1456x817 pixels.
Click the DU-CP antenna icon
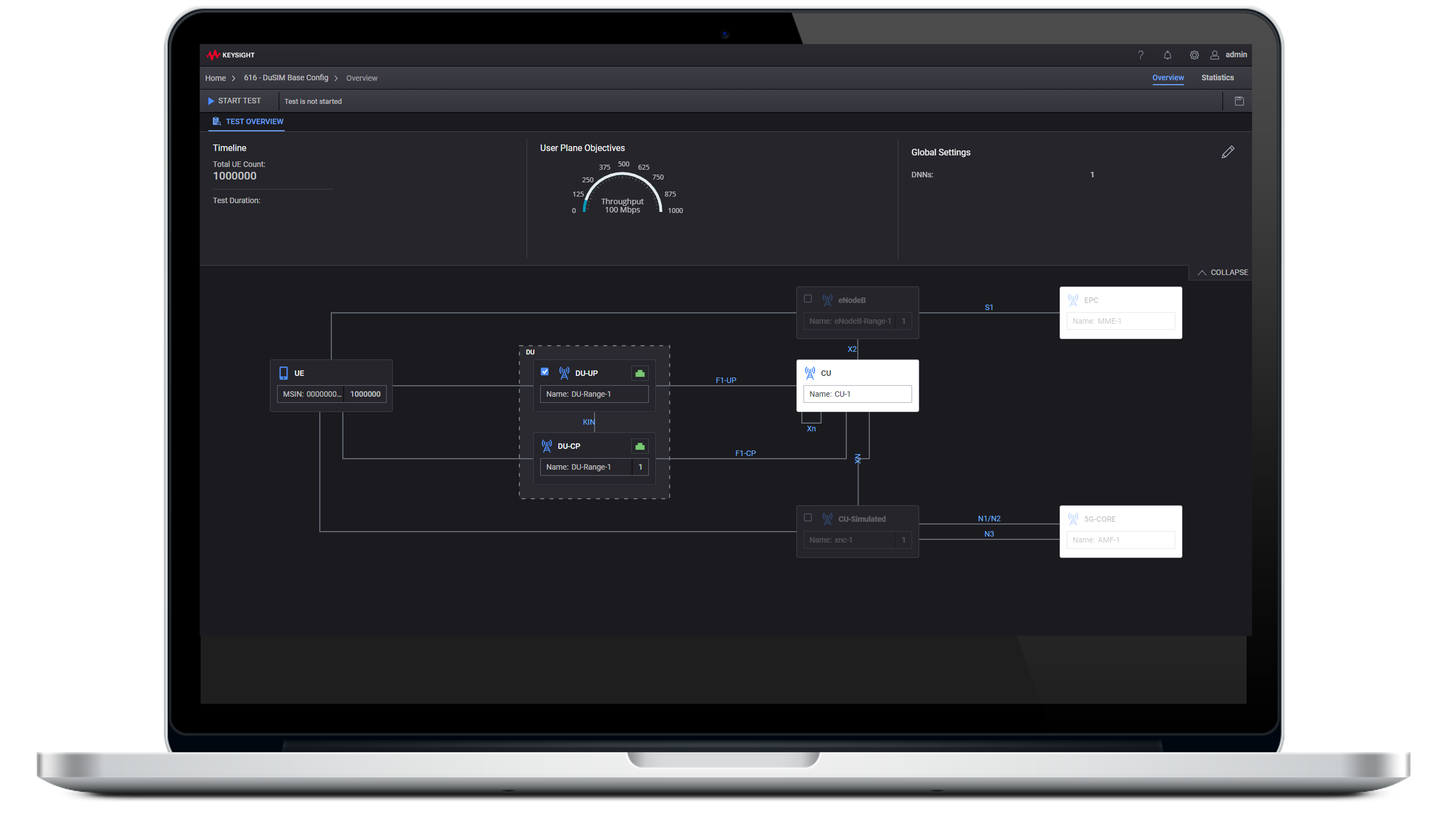click(x=547, y=446)
